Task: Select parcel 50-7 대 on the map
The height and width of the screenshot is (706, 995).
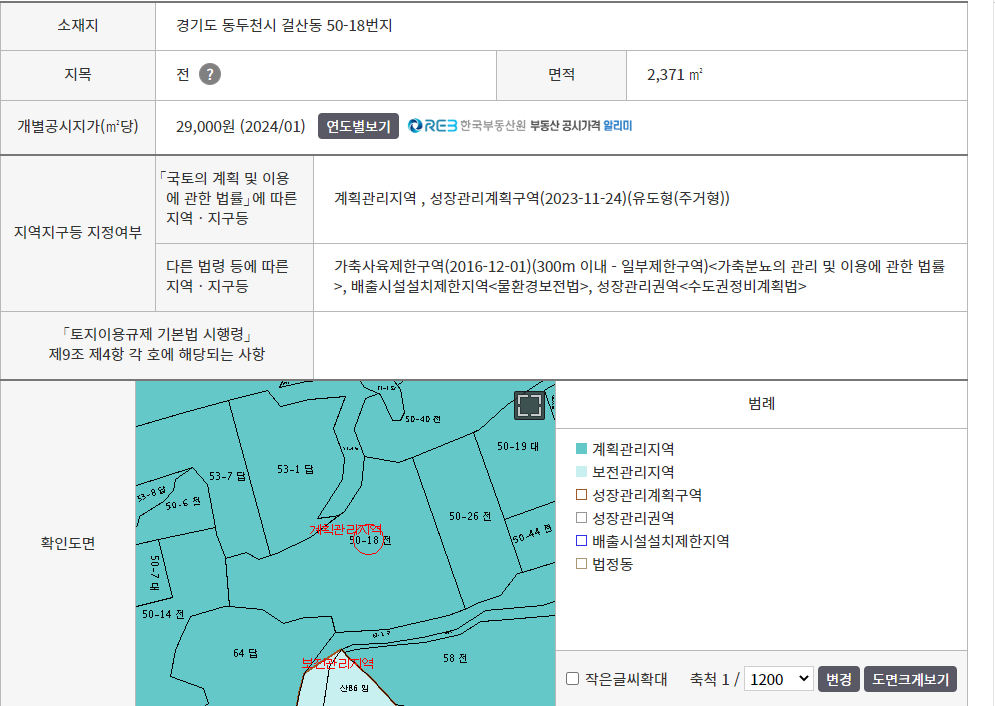Action: click(154, 573)
